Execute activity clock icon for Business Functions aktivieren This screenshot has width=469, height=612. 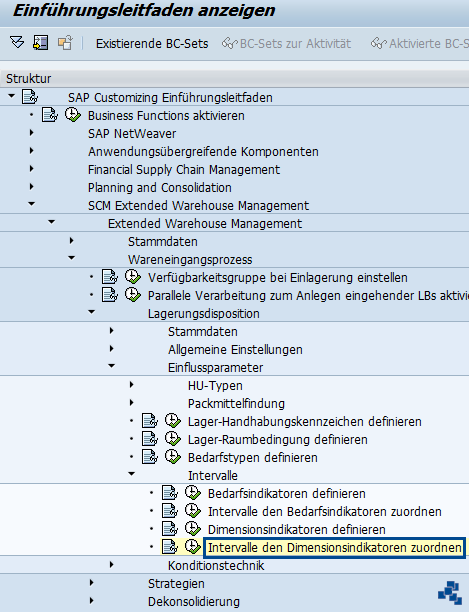coord(73,115)
